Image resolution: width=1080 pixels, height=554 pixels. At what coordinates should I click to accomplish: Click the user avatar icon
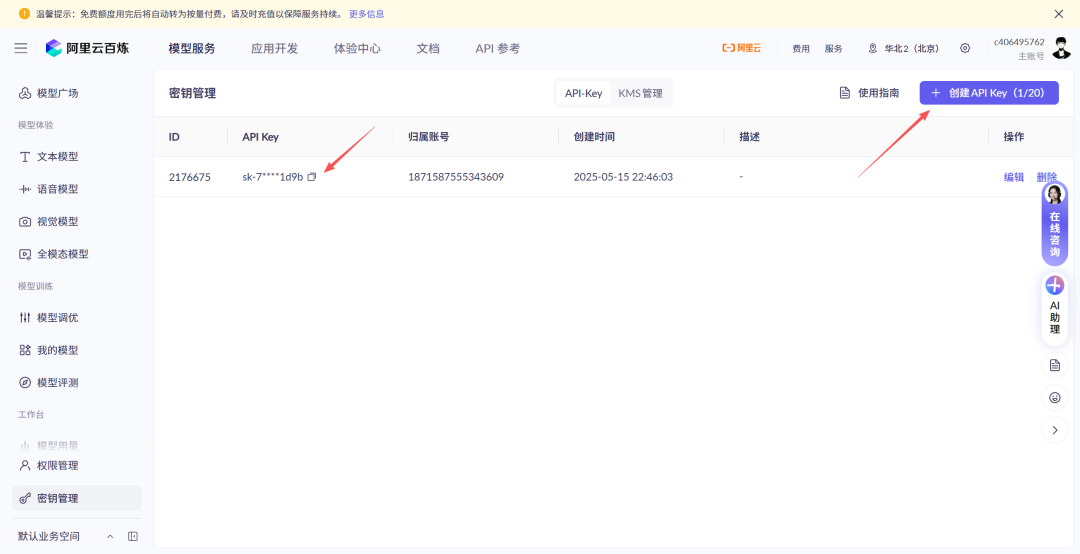1061,47
